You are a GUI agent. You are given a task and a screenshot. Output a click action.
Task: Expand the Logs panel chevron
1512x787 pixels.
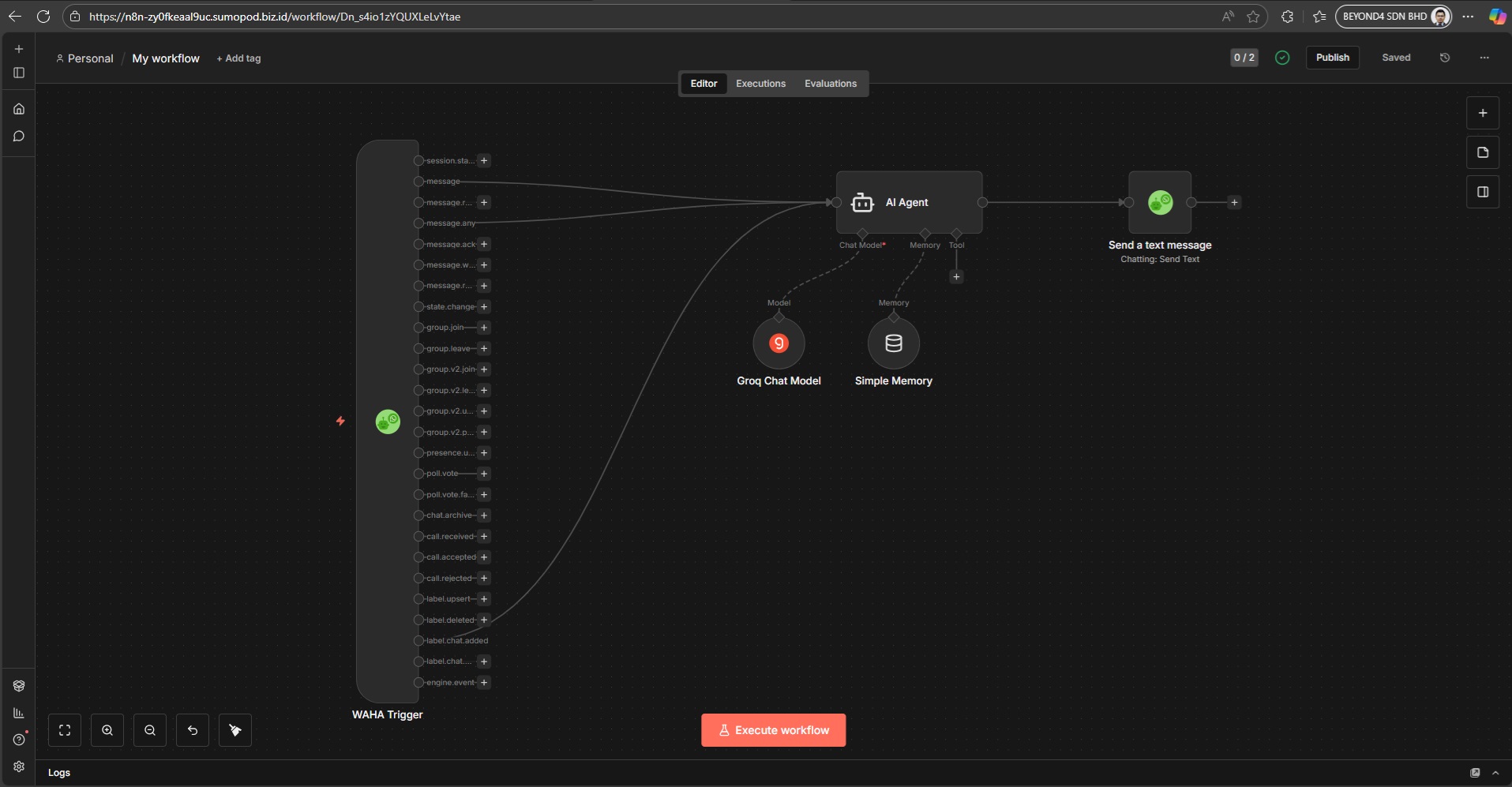click(1495, 773)
